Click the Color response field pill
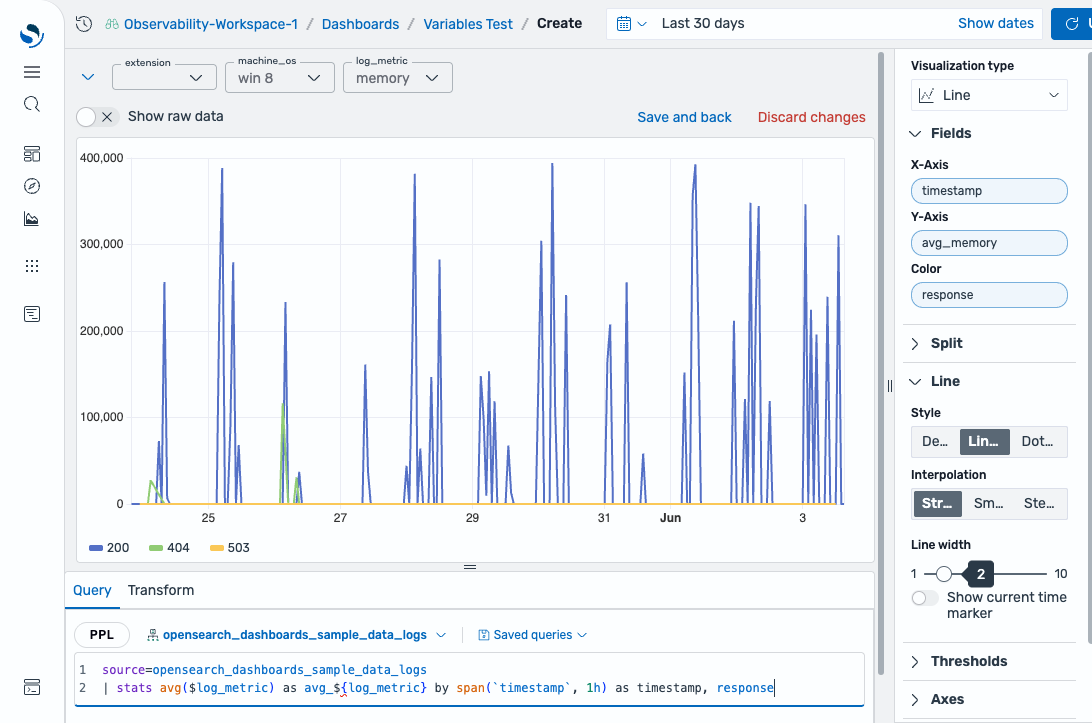 pyautogui.click(x=989, y=295)
